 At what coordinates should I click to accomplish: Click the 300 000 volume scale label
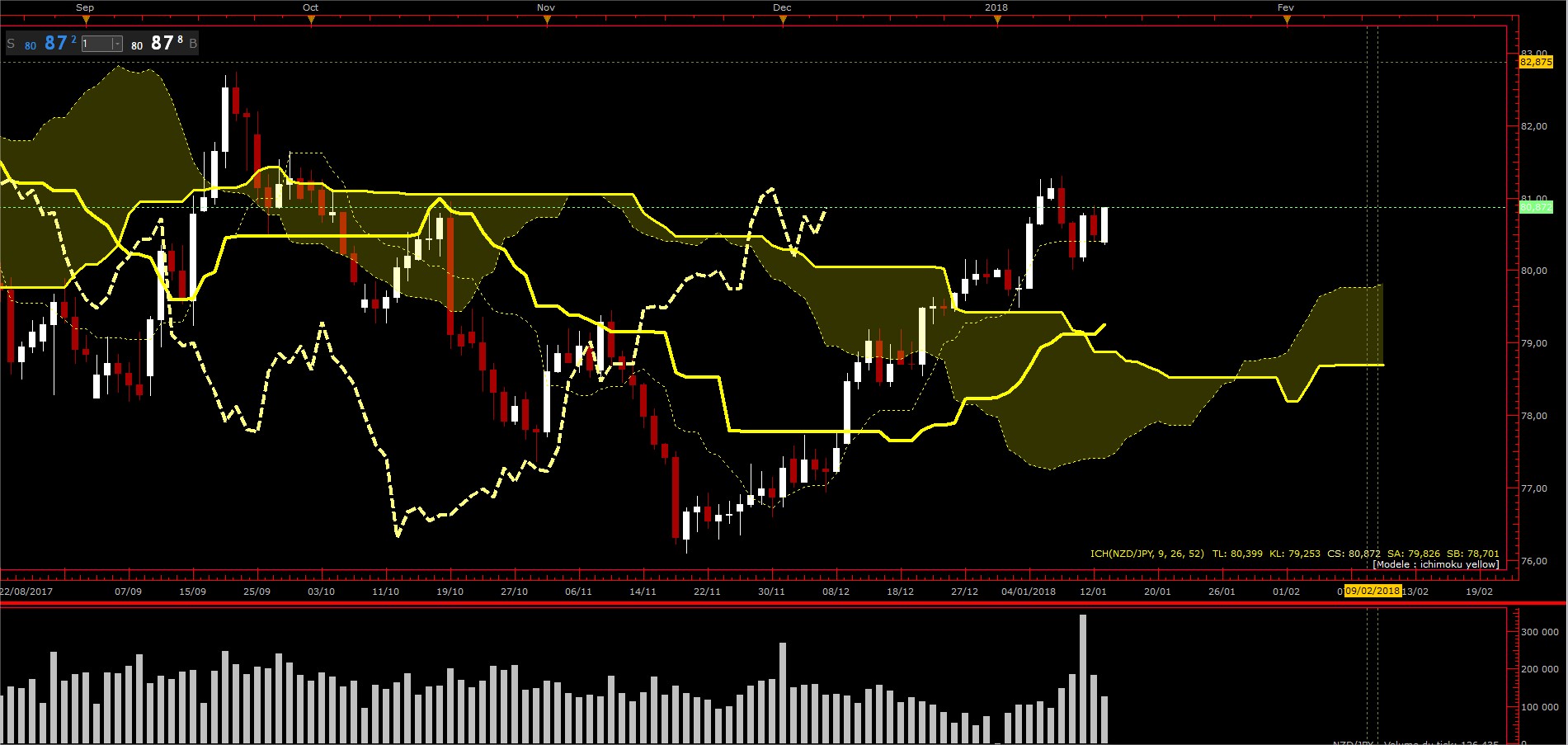coord(1540,632)
